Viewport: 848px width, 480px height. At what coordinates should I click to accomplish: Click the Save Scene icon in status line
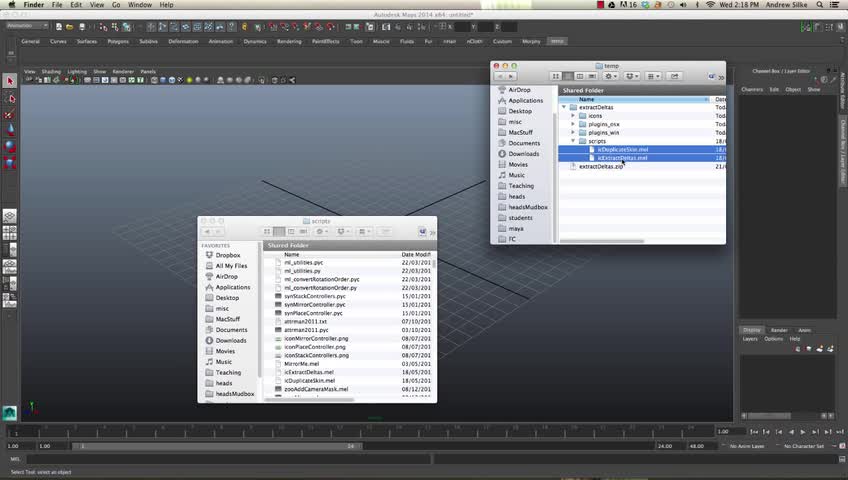click(82, 26)
